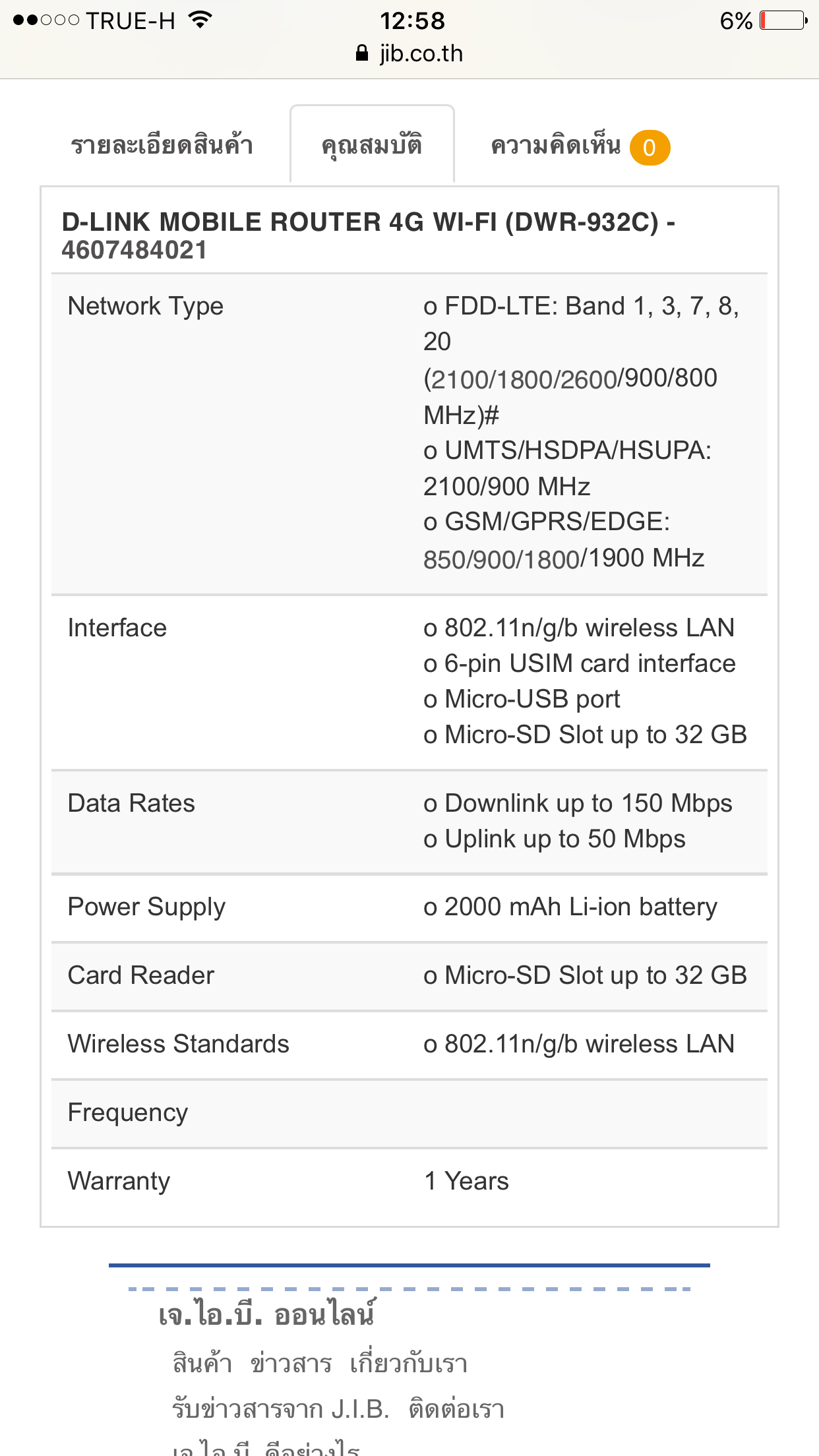Open the เกี่ยวกับเรา footer link

(x=409, y=1363)
